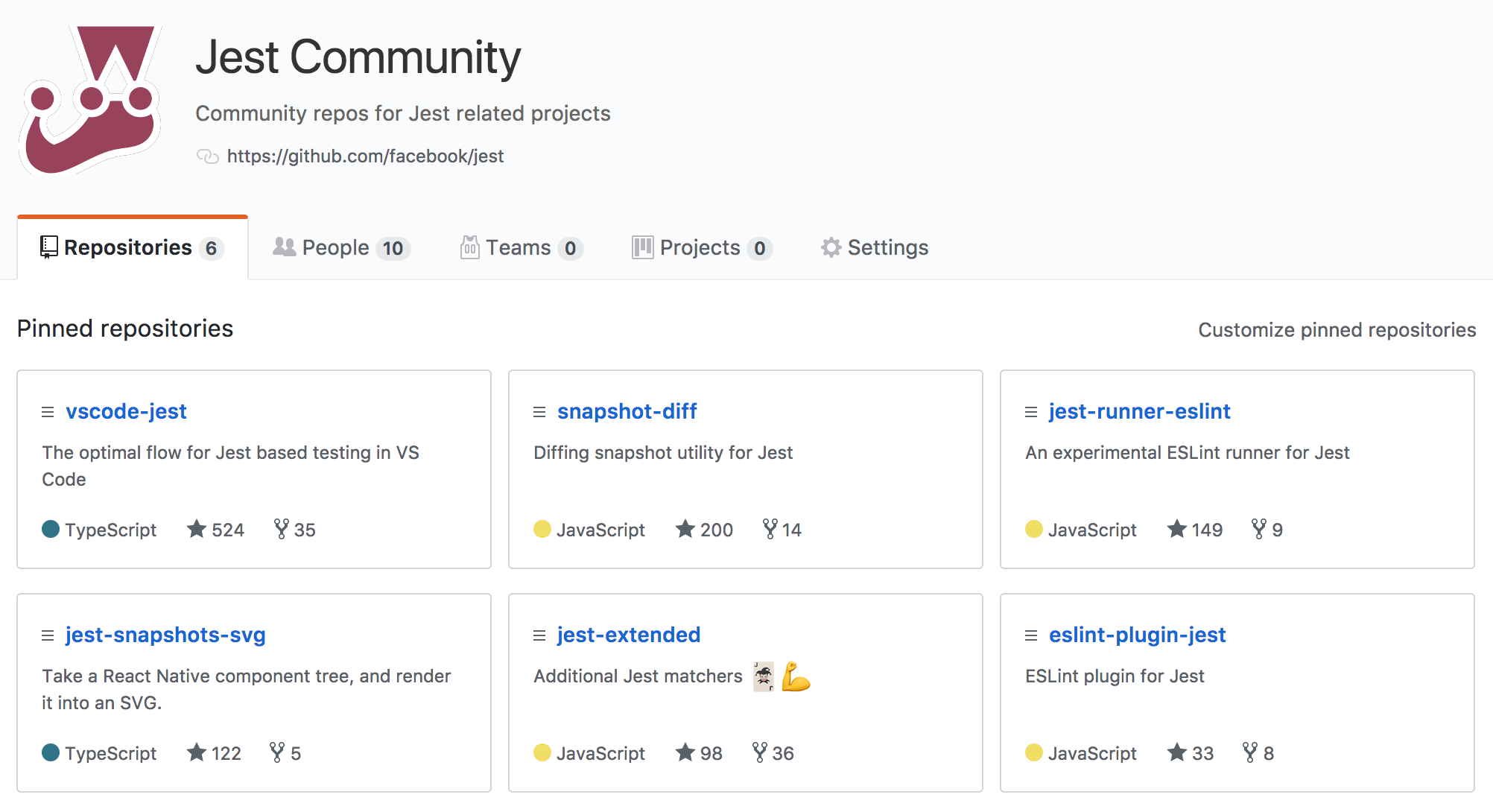The width and height of the screenshot is (1493, 812).
Task: Click the link chain icon beside the website URL
Action: (x=206, y=156)
